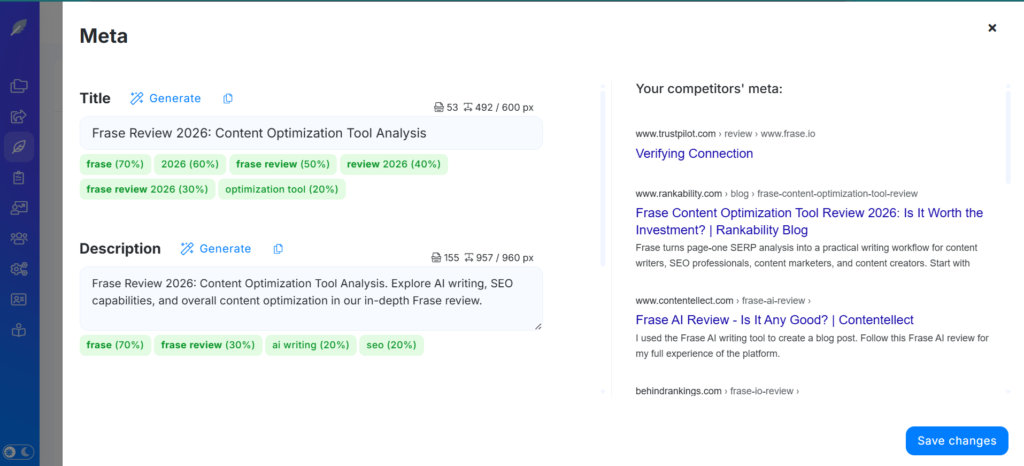Select the highlighted leaf icon in the sidebar
Image resolution: width=1024 pixels, height=466 pixels.
point(19,147)
